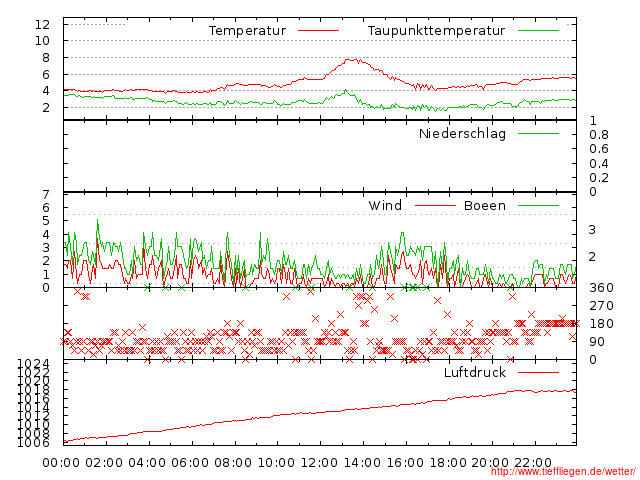Click the 08:00 time axis label
Image resolution: width=640 pixels, height=480 pixels.
[233, 463]
